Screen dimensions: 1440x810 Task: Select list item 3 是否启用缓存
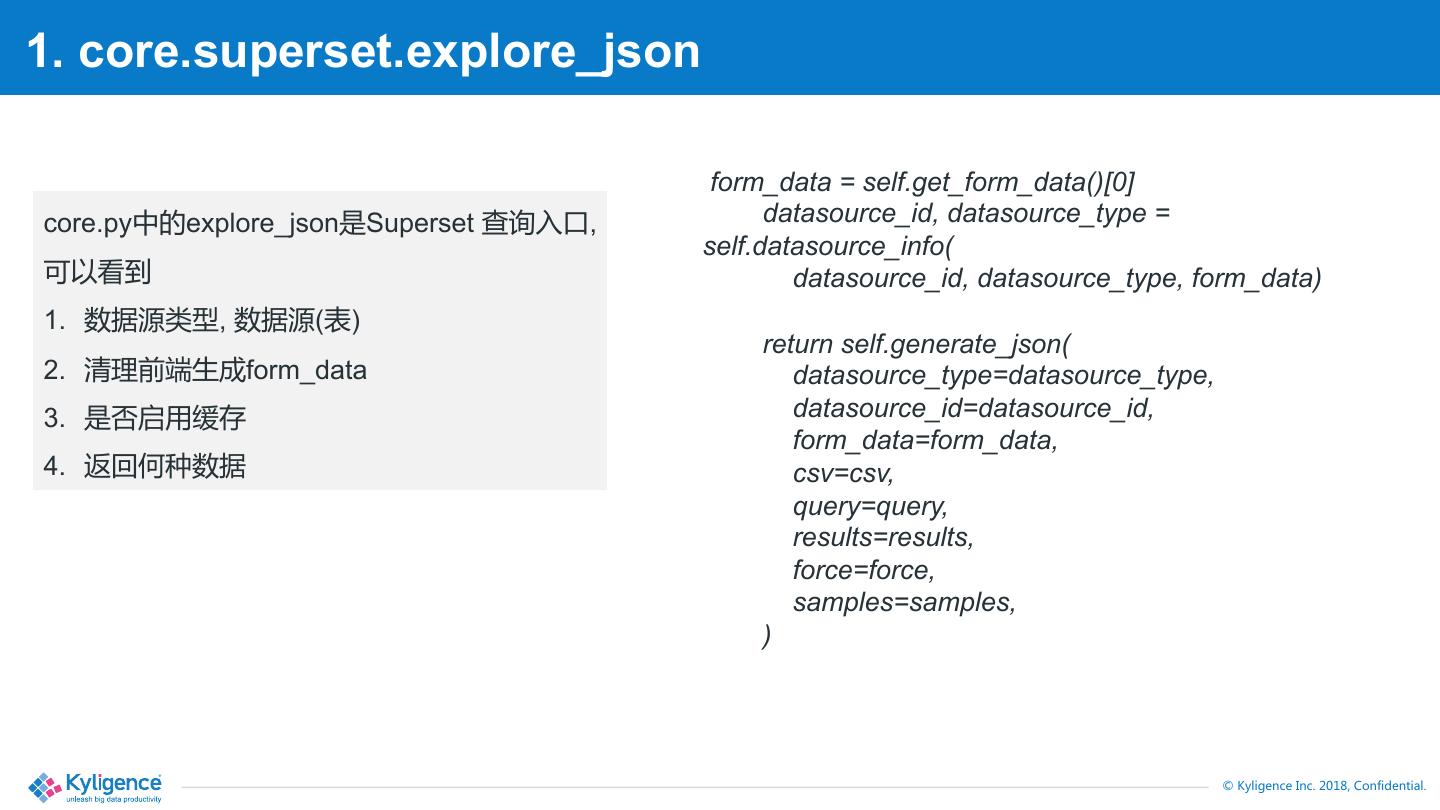[164, 418]
